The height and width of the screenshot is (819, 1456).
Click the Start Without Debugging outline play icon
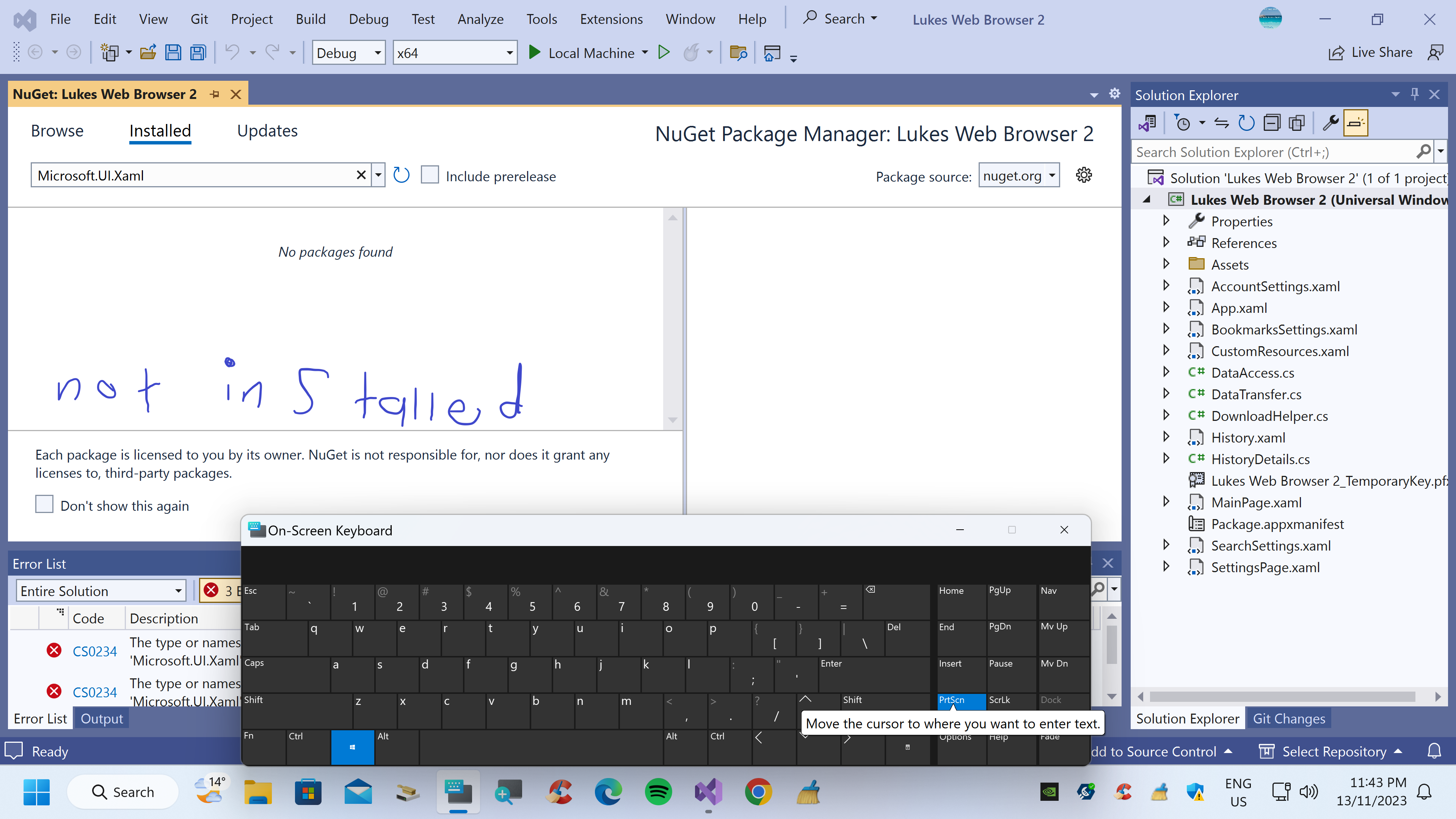click(x=664, y=53)
